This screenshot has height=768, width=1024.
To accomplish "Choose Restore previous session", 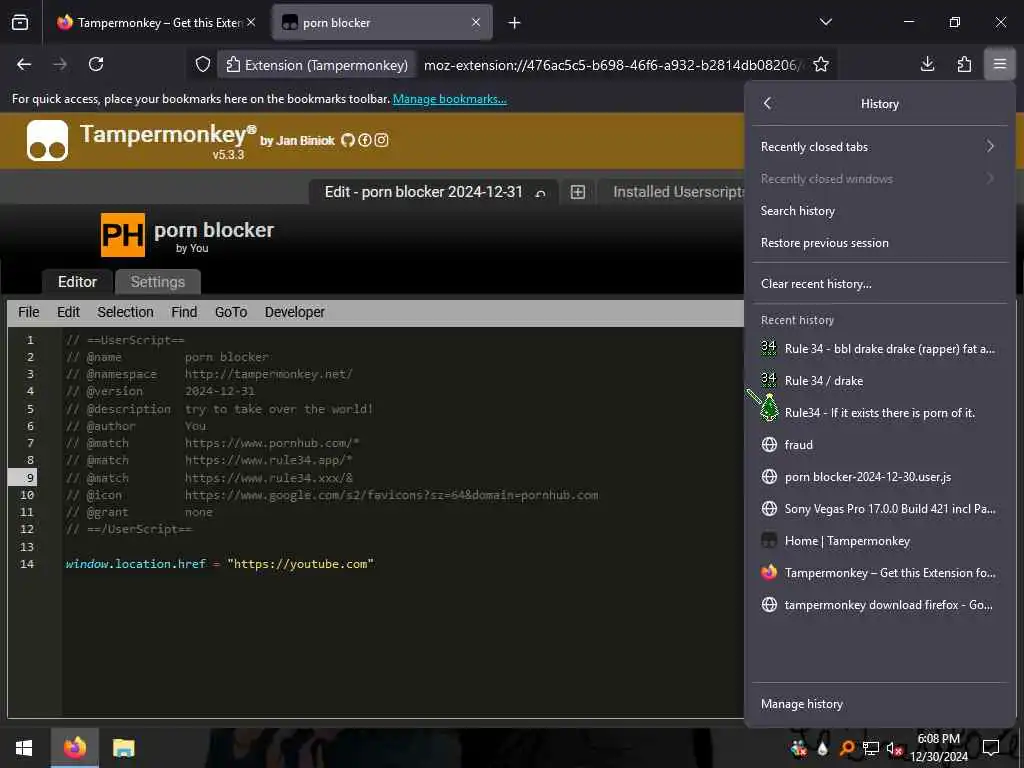I will pyautogui.click(x=880, y=243).
